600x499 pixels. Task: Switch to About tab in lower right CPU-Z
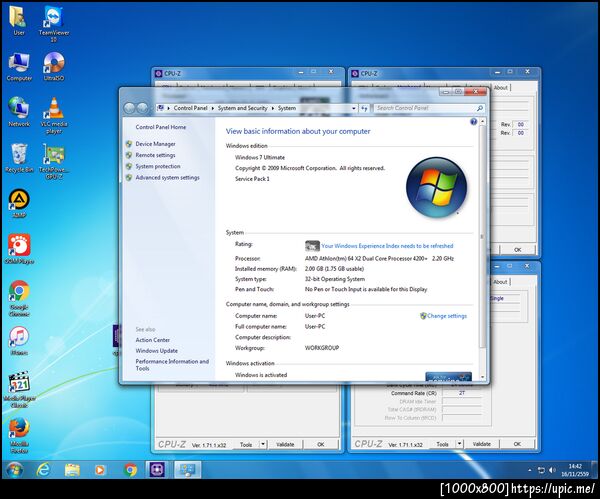(500, 282)
